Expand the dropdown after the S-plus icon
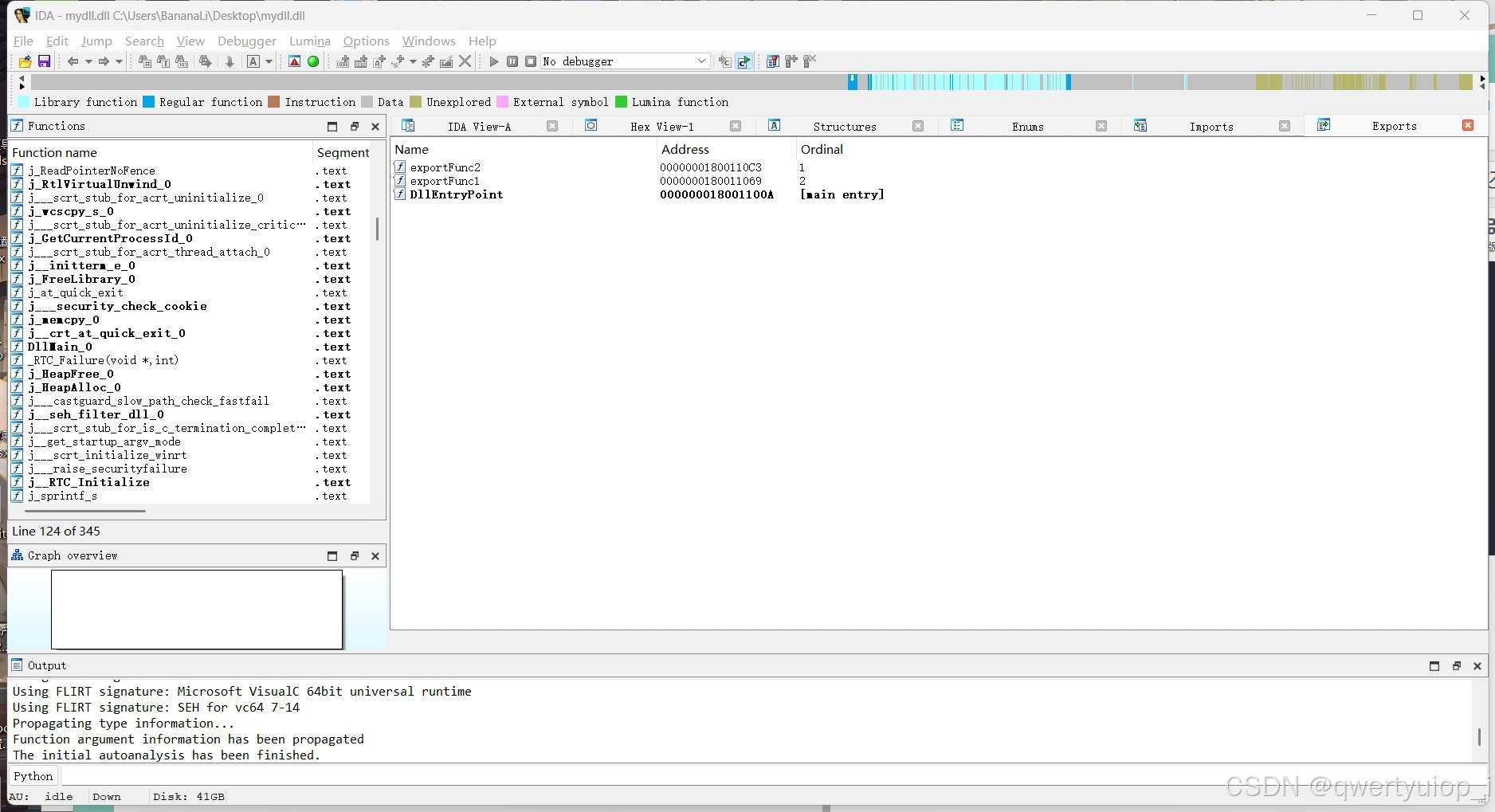The width and height of the screenshot is (1495, 812). pyautogui.click(x=413, y=61)
